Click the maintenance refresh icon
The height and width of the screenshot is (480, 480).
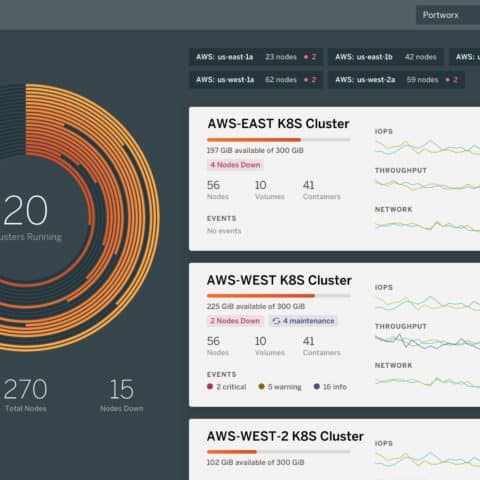coord(276,321)
